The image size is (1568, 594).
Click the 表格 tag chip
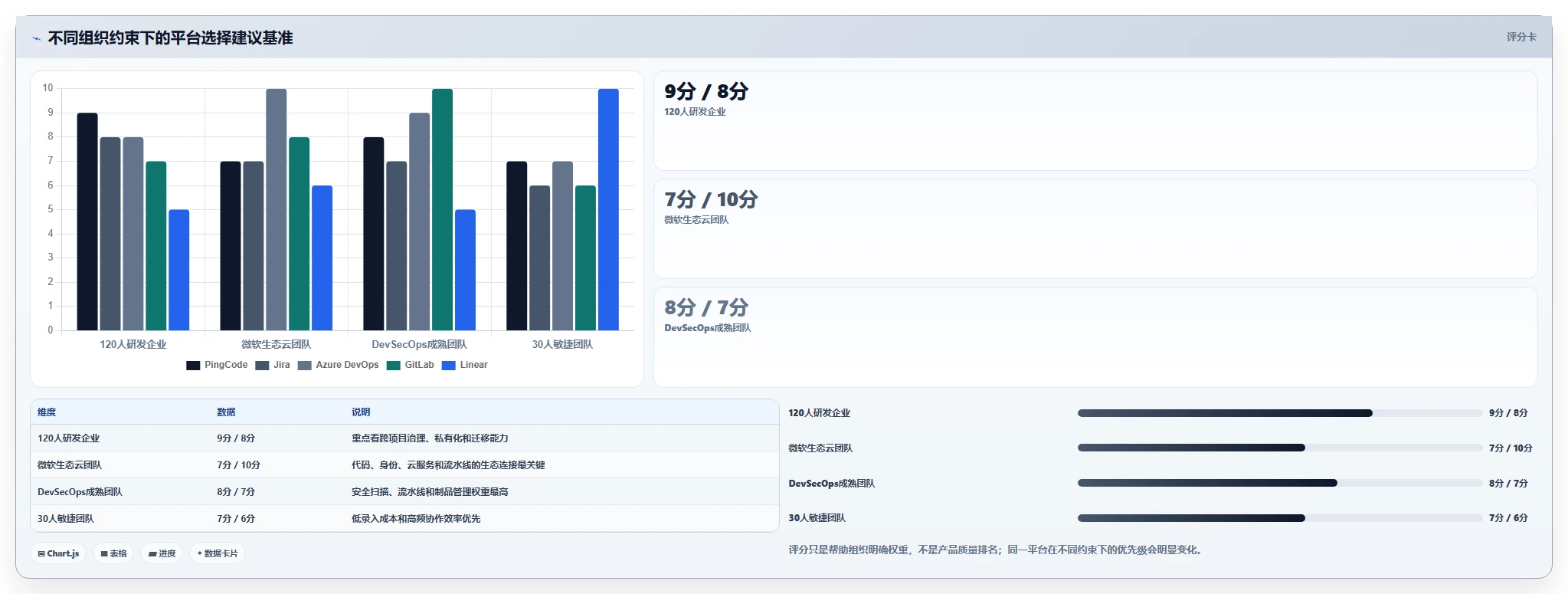tap(113, 553)
